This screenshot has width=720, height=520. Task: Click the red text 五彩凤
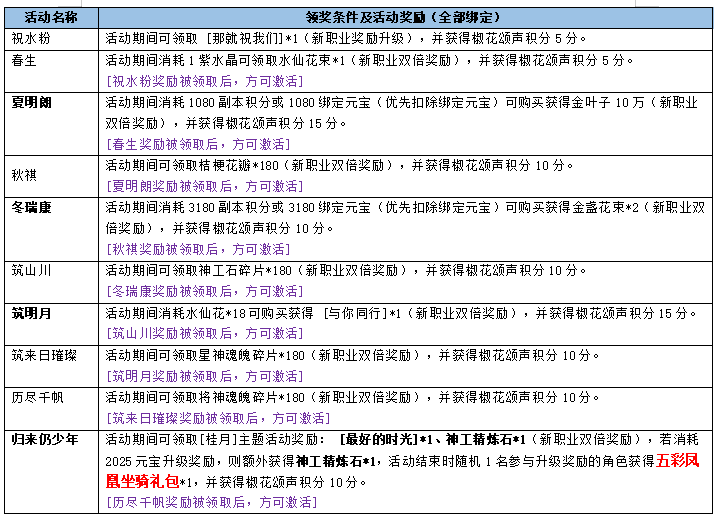click(677, 460)
